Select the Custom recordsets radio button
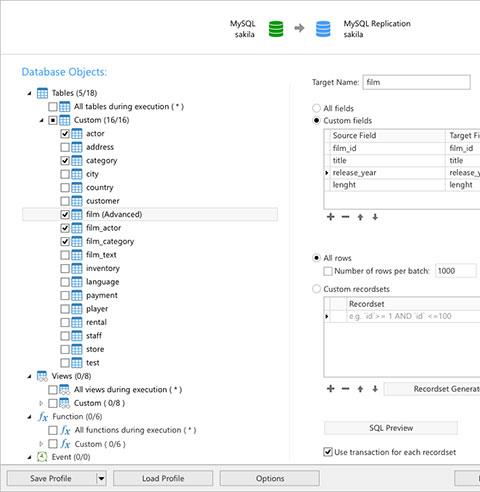 316,289
